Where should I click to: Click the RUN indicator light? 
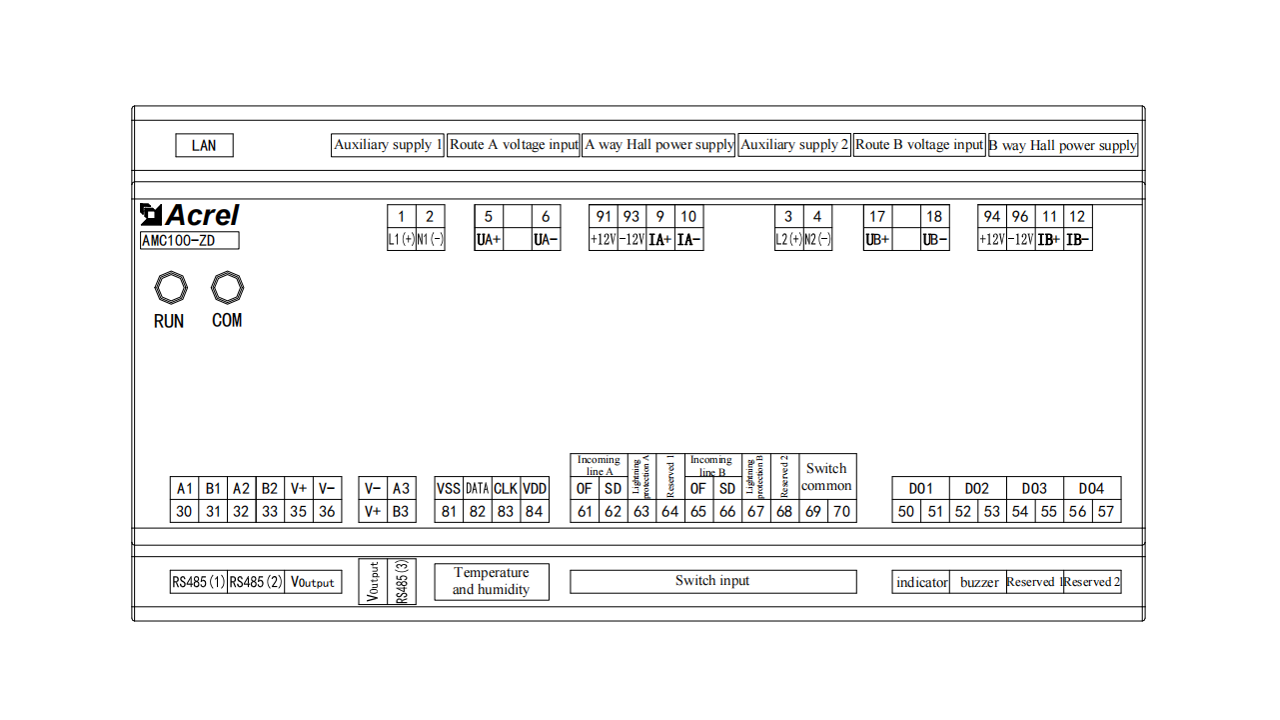[171, 289]
